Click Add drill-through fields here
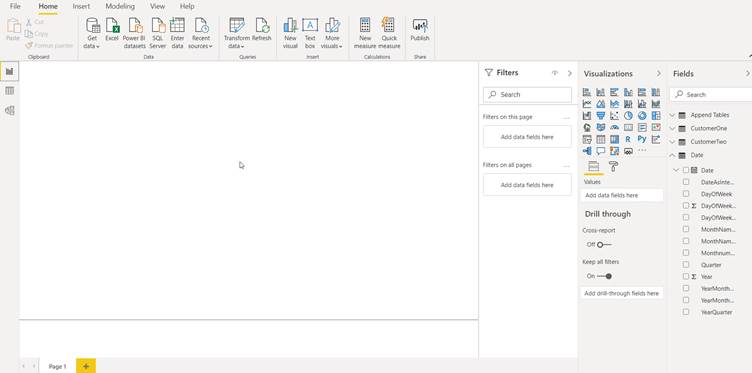Image resolution: width=752 pixels, height=373 pixels. click(x=622, y=293)
